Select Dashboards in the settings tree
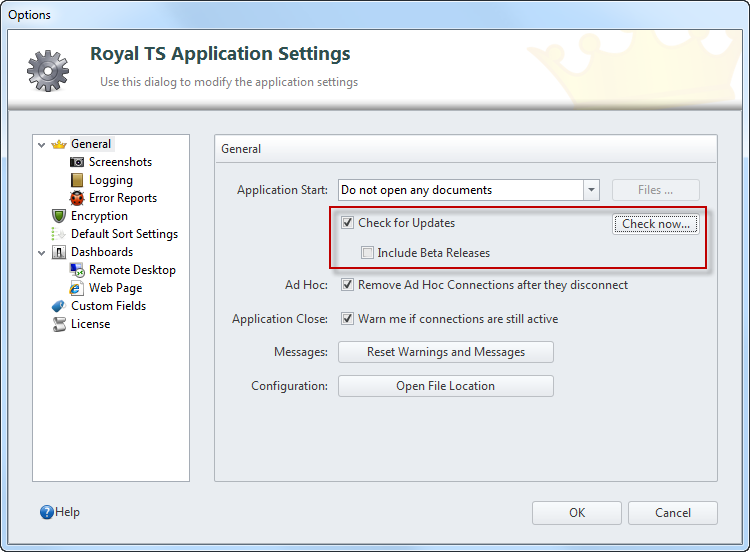 pos(101,252)
